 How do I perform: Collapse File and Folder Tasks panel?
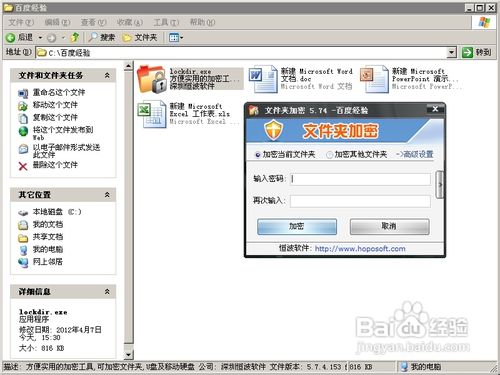(x=107, y=76)
